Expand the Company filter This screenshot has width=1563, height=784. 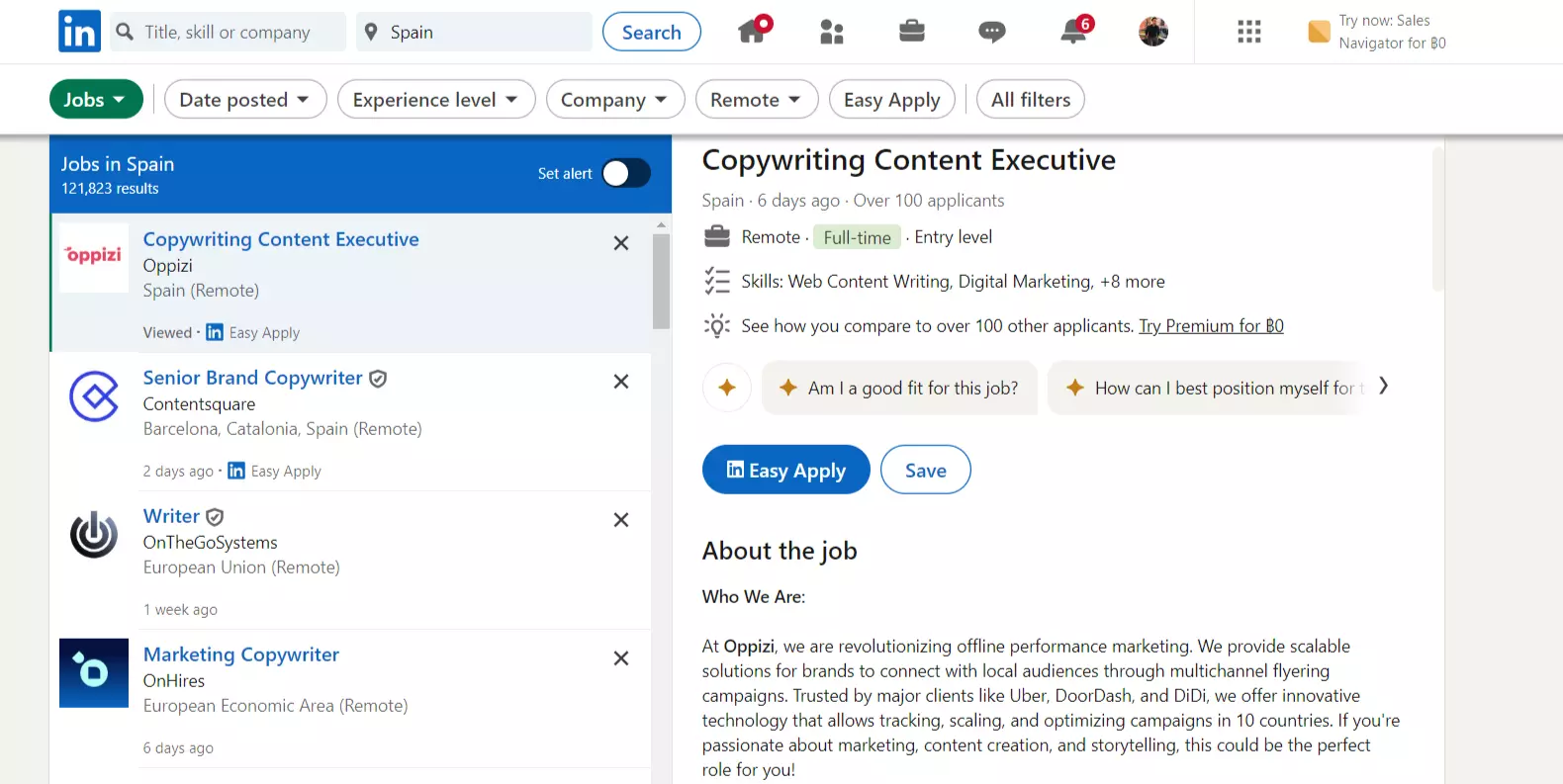point(615,99)
